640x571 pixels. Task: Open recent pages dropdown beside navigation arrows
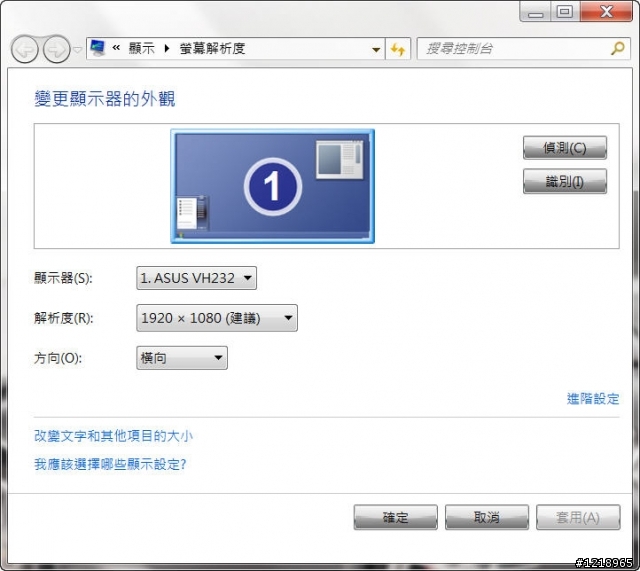coord(77,50)
